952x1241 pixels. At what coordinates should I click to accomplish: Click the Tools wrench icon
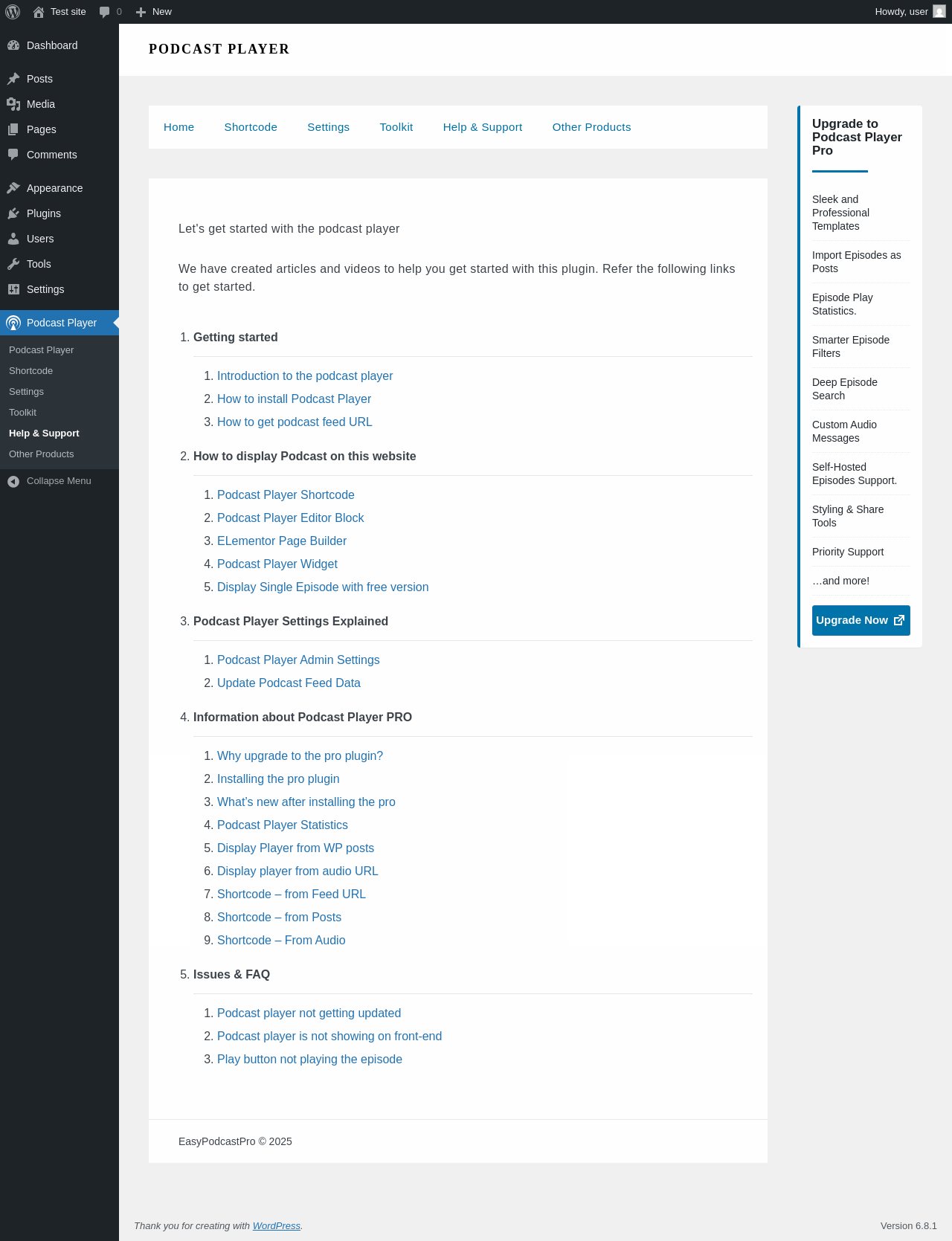[13, 264]
